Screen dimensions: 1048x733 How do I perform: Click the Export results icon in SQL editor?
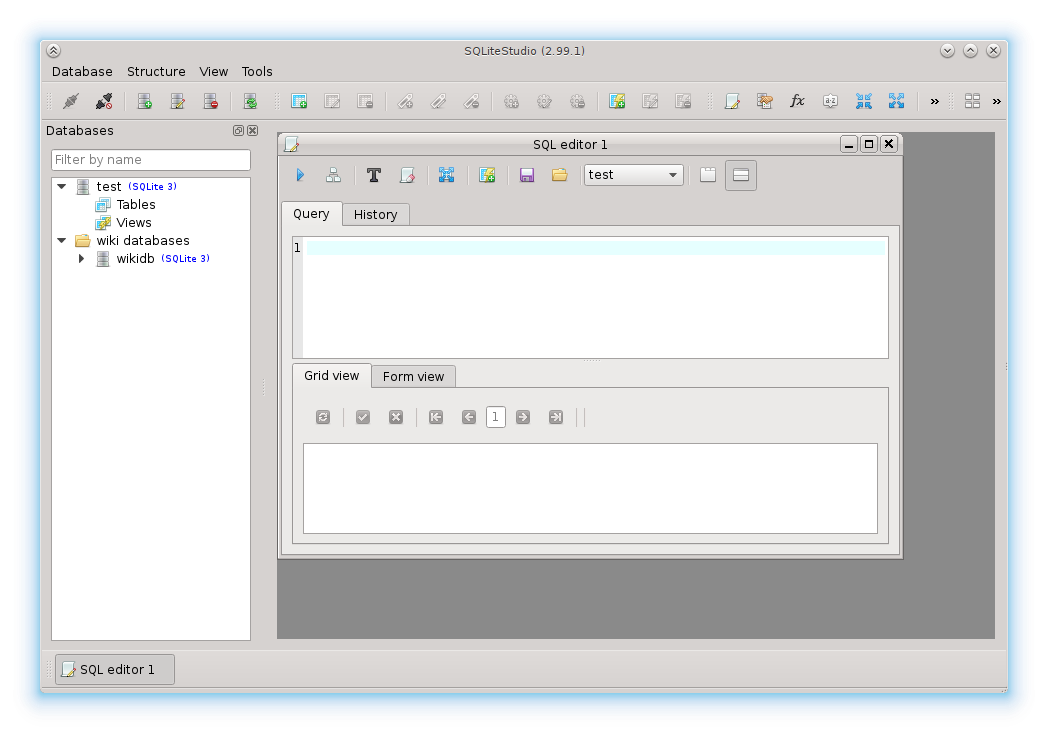pyautogui.click(x=446, y=175)
